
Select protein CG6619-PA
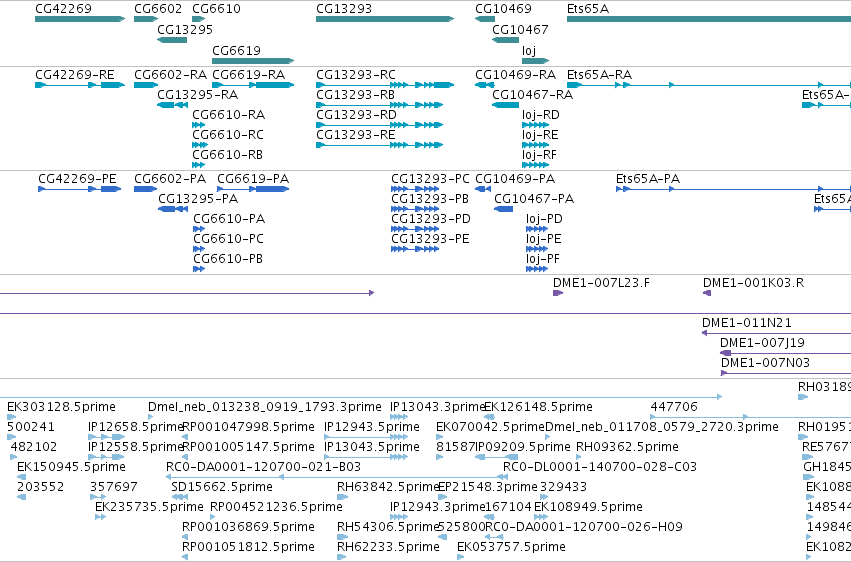click(253, 189)
